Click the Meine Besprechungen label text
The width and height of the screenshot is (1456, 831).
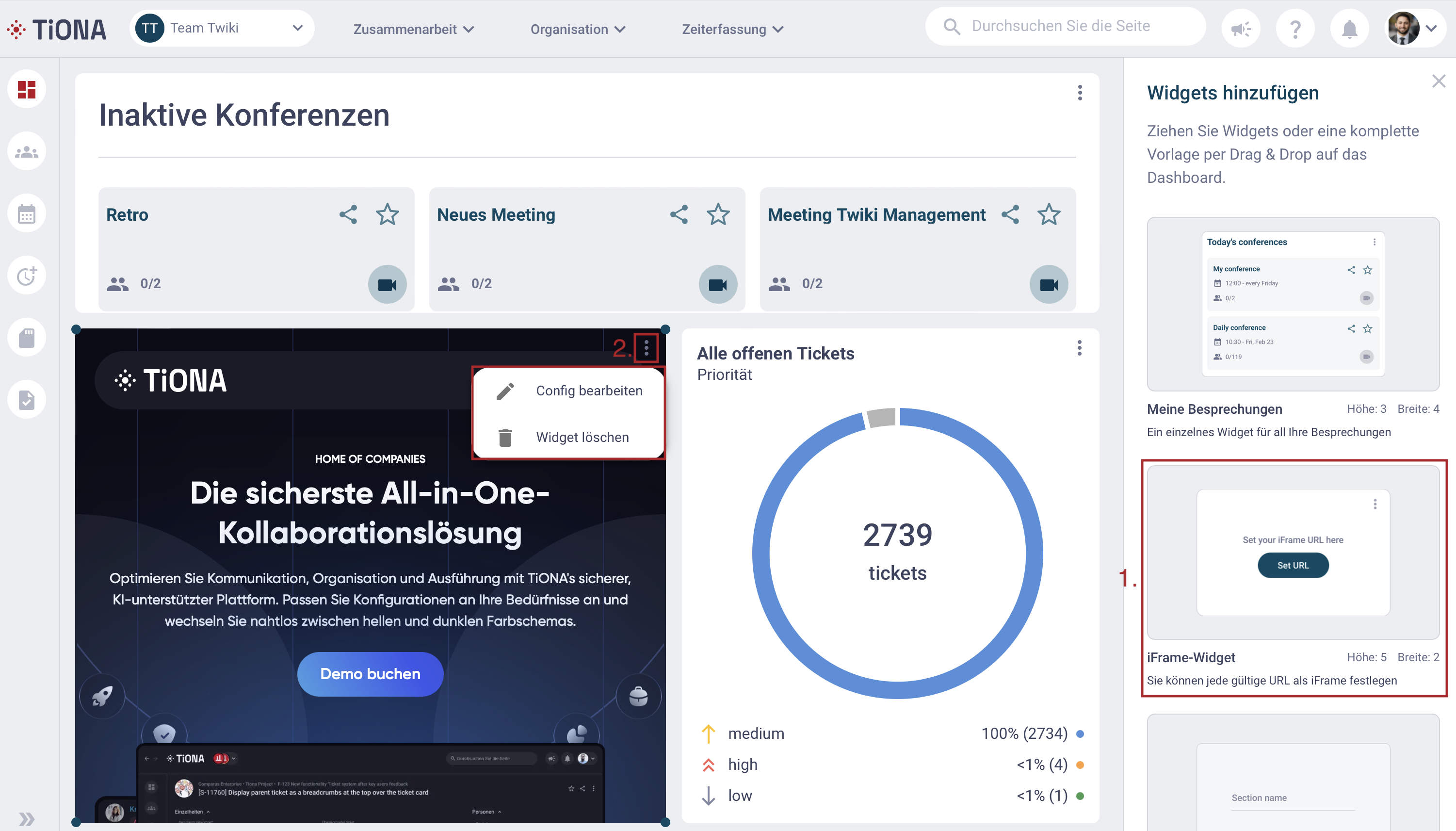click(x=1214, y=409)
